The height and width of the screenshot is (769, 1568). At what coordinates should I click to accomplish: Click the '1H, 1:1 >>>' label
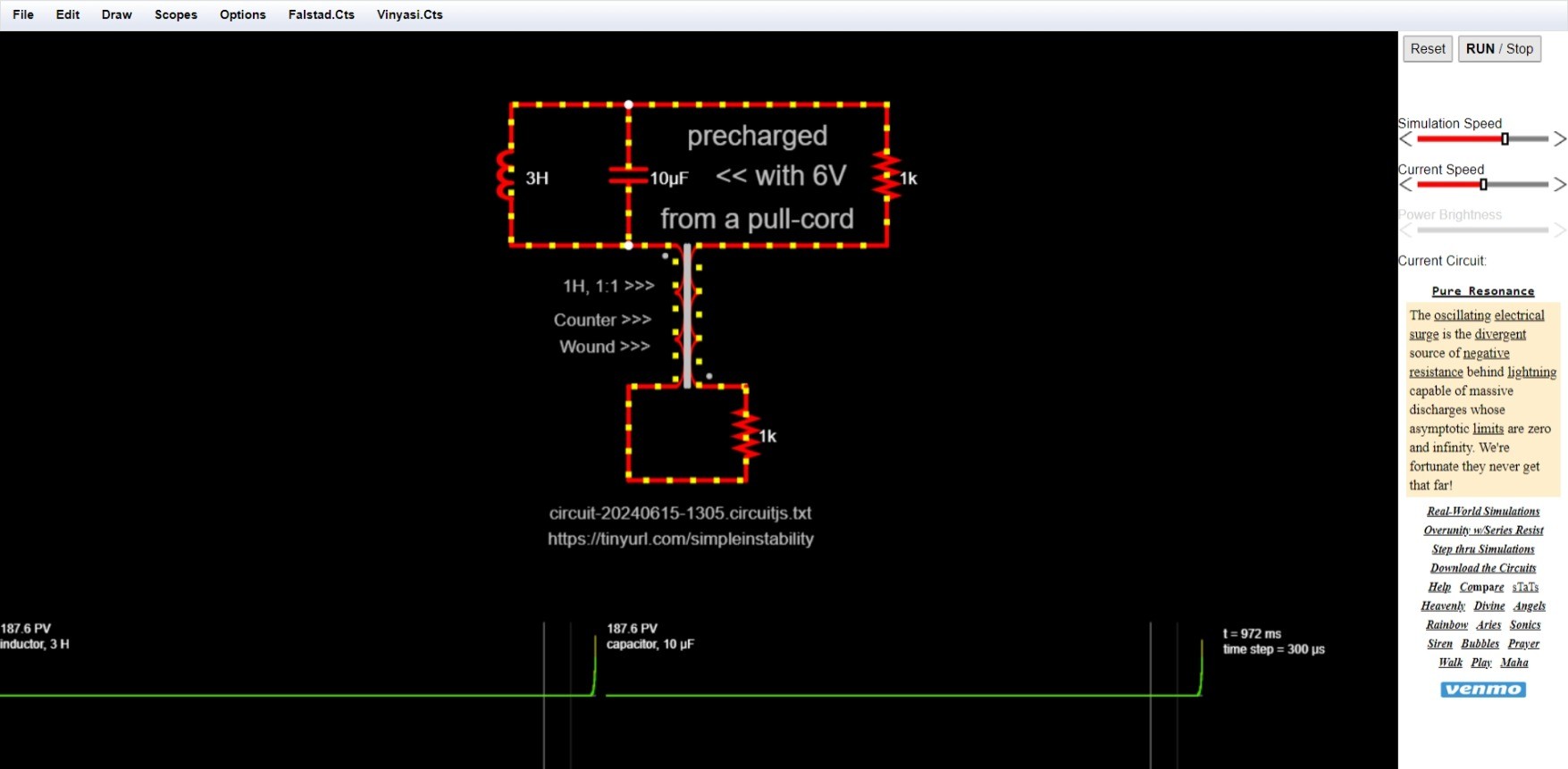(x=608, y=286)
